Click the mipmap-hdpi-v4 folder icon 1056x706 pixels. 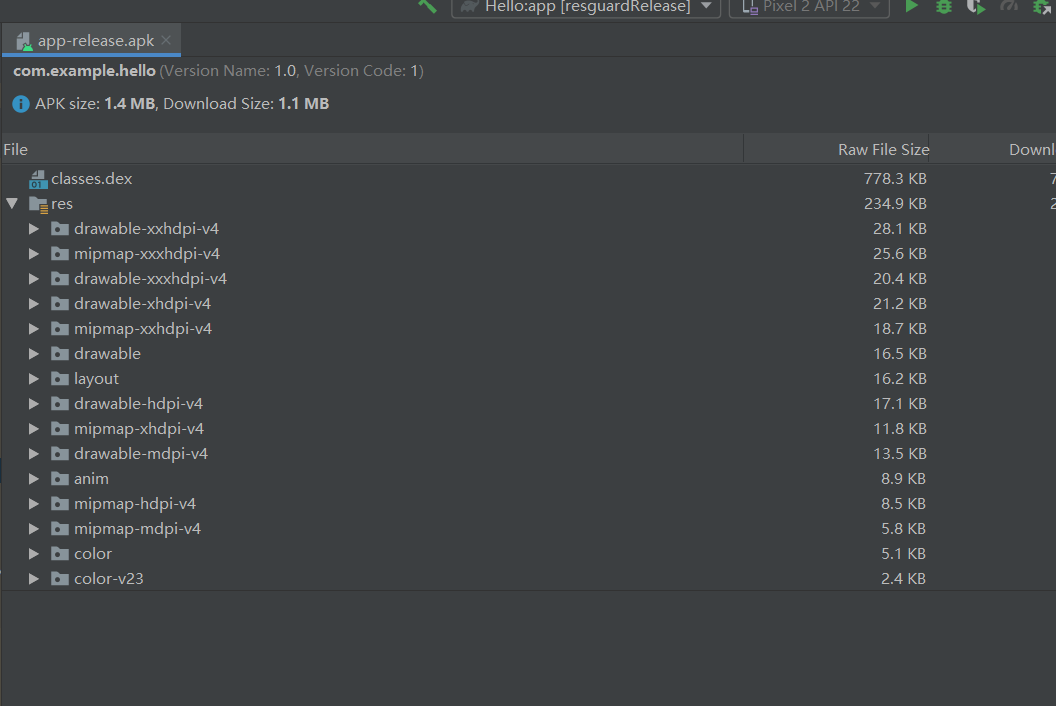point(60,503)
